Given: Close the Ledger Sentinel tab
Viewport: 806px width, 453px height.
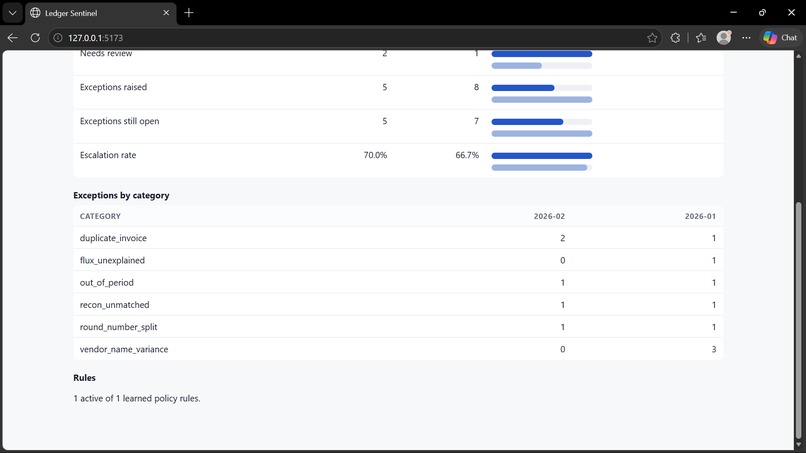Looking at the screenshot, I should click(x=166, y=13).
